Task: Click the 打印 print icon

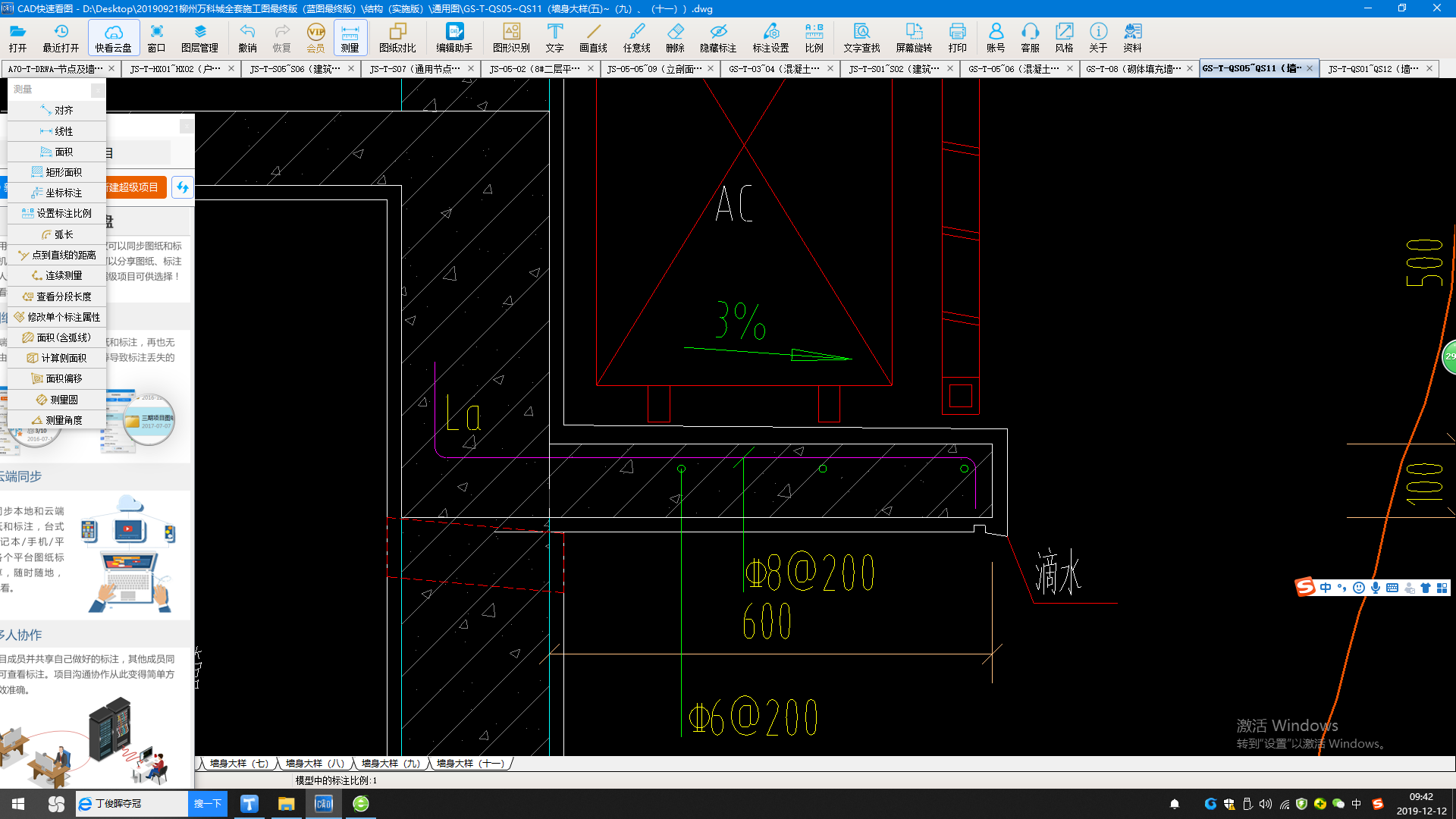Action: [957, 37]
